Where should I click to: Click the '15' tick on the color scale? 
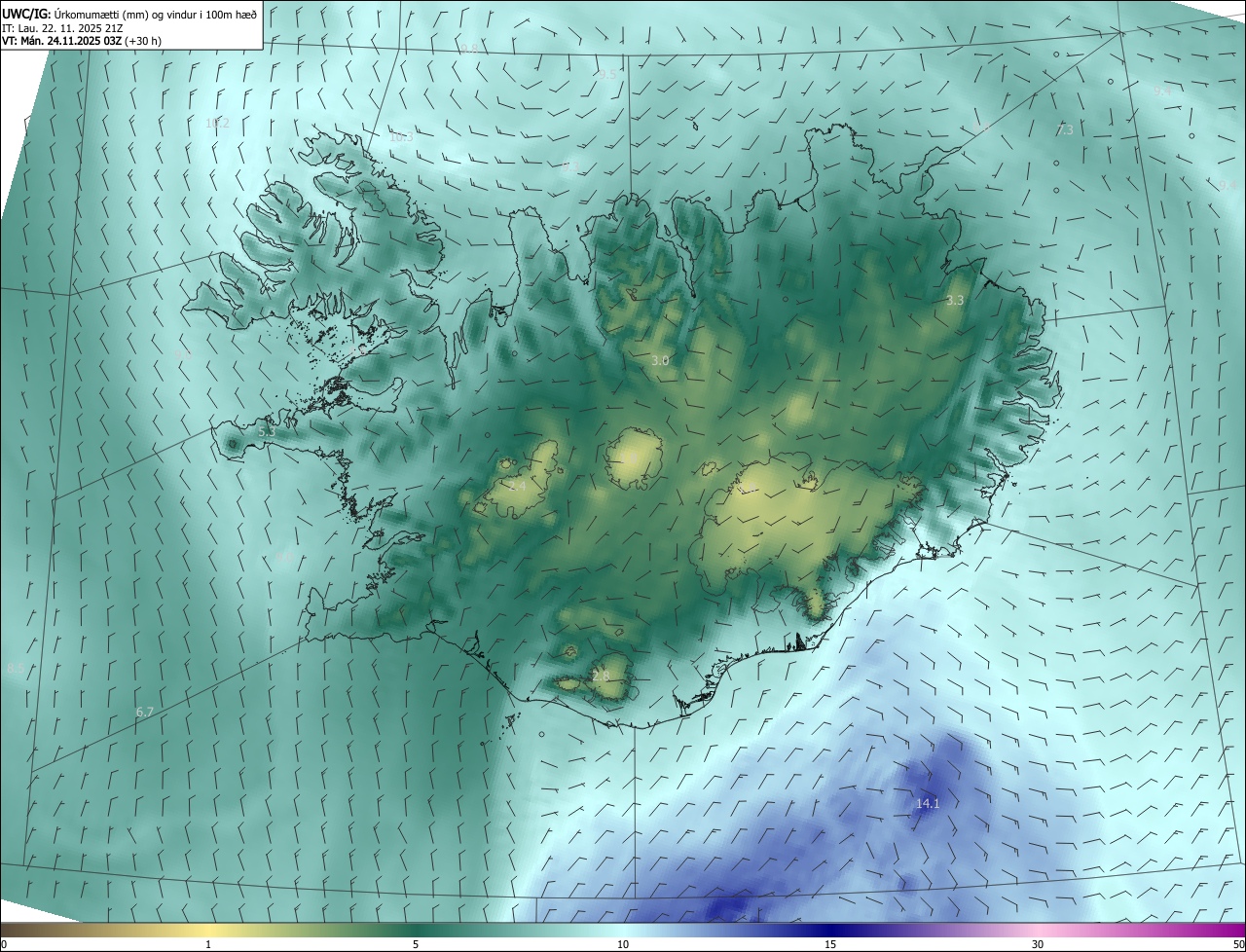pyautogui.click(x=830, y=944)
